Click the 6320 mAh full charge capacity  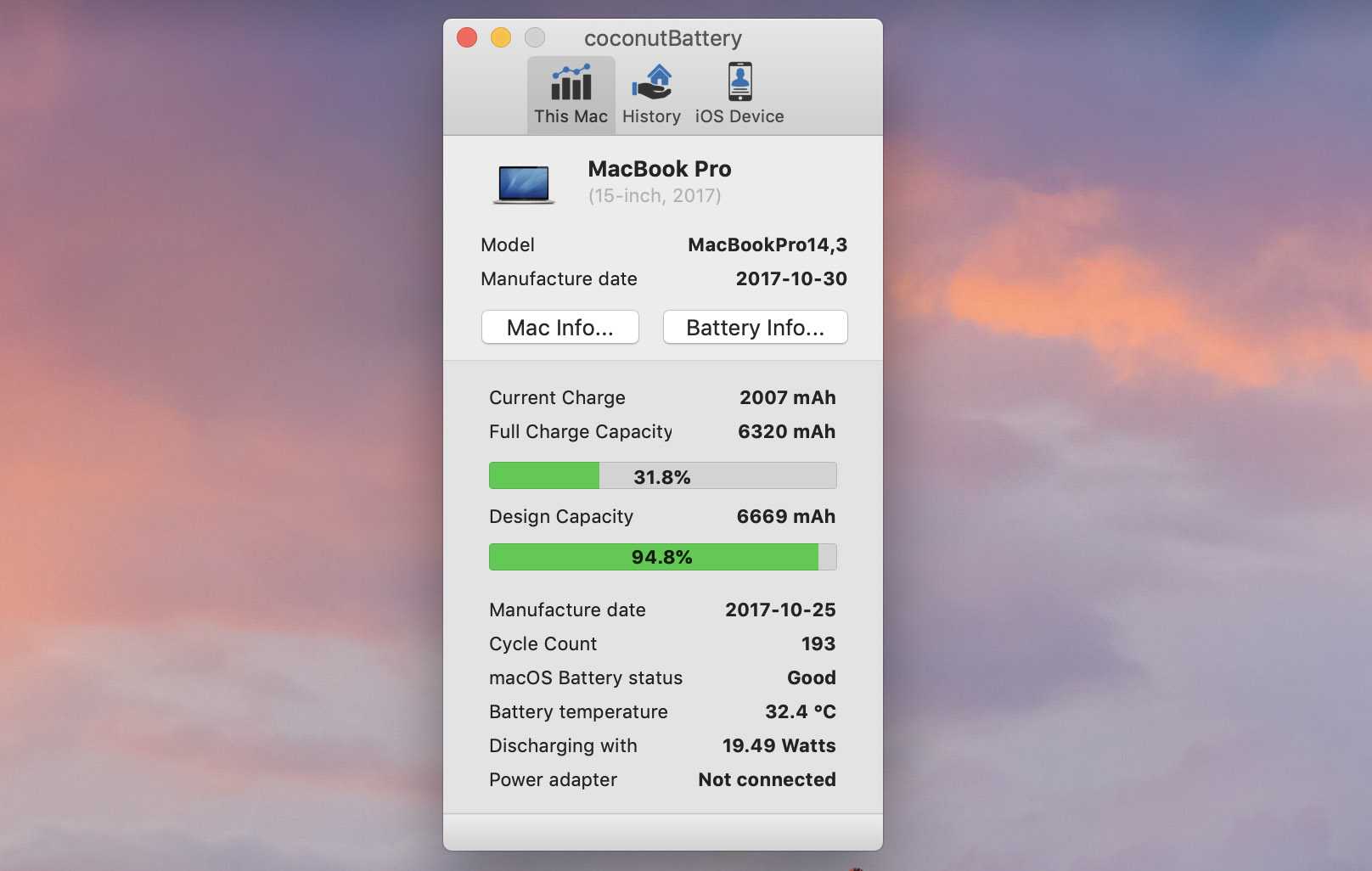point(786,432)
